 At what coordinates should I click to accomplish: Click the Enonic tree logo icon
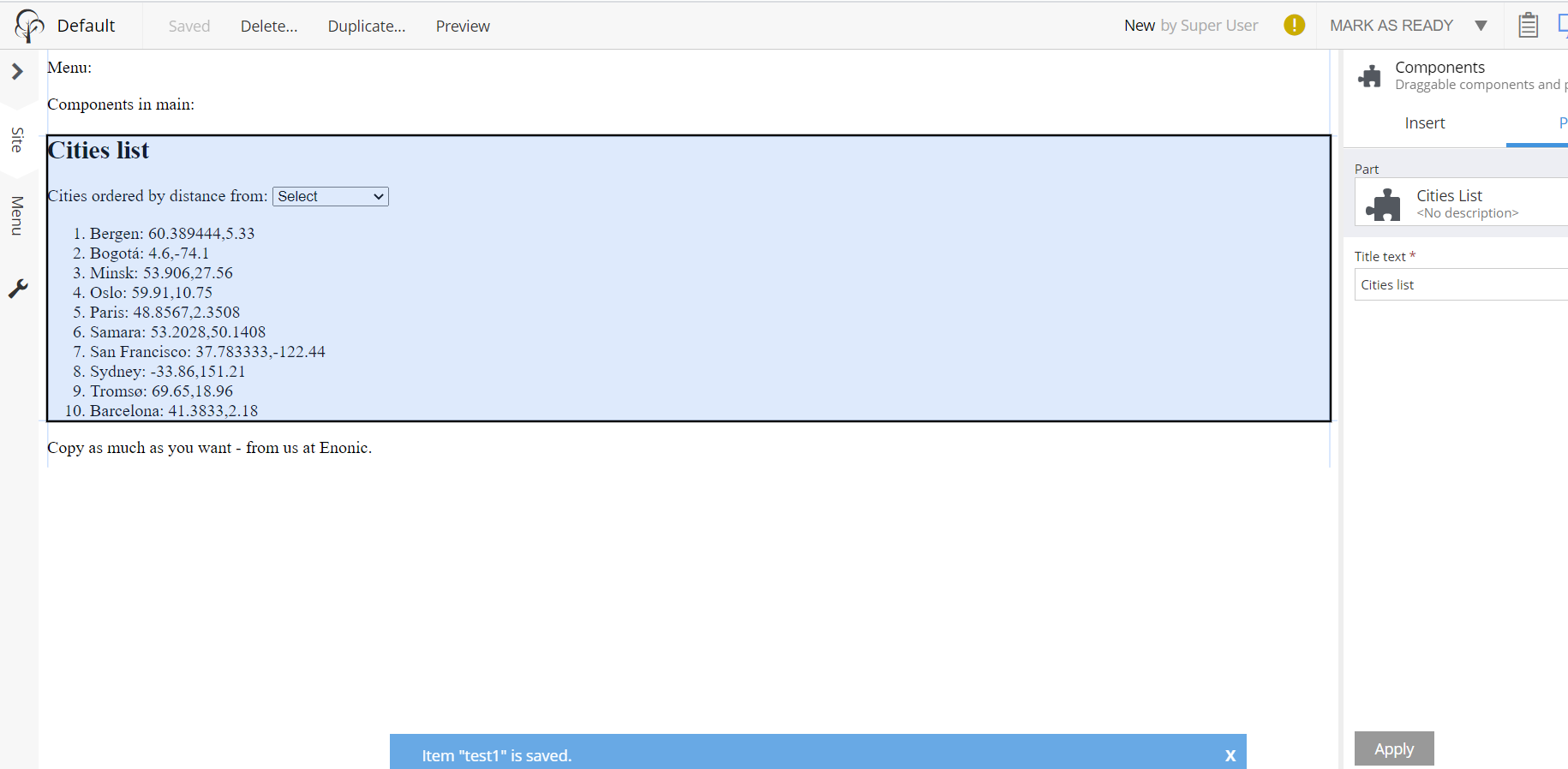tap(29, 26)
